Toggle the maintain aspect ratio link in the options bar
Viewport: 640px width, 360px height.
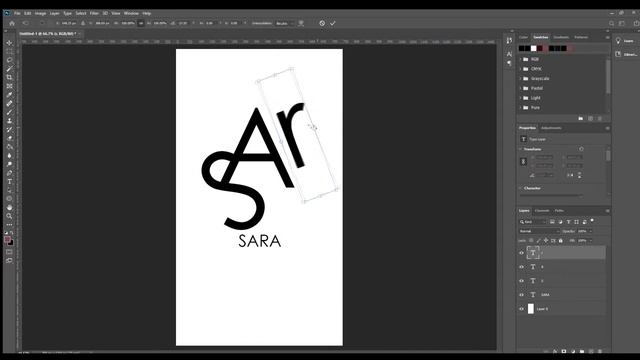(x=141, y=23)
